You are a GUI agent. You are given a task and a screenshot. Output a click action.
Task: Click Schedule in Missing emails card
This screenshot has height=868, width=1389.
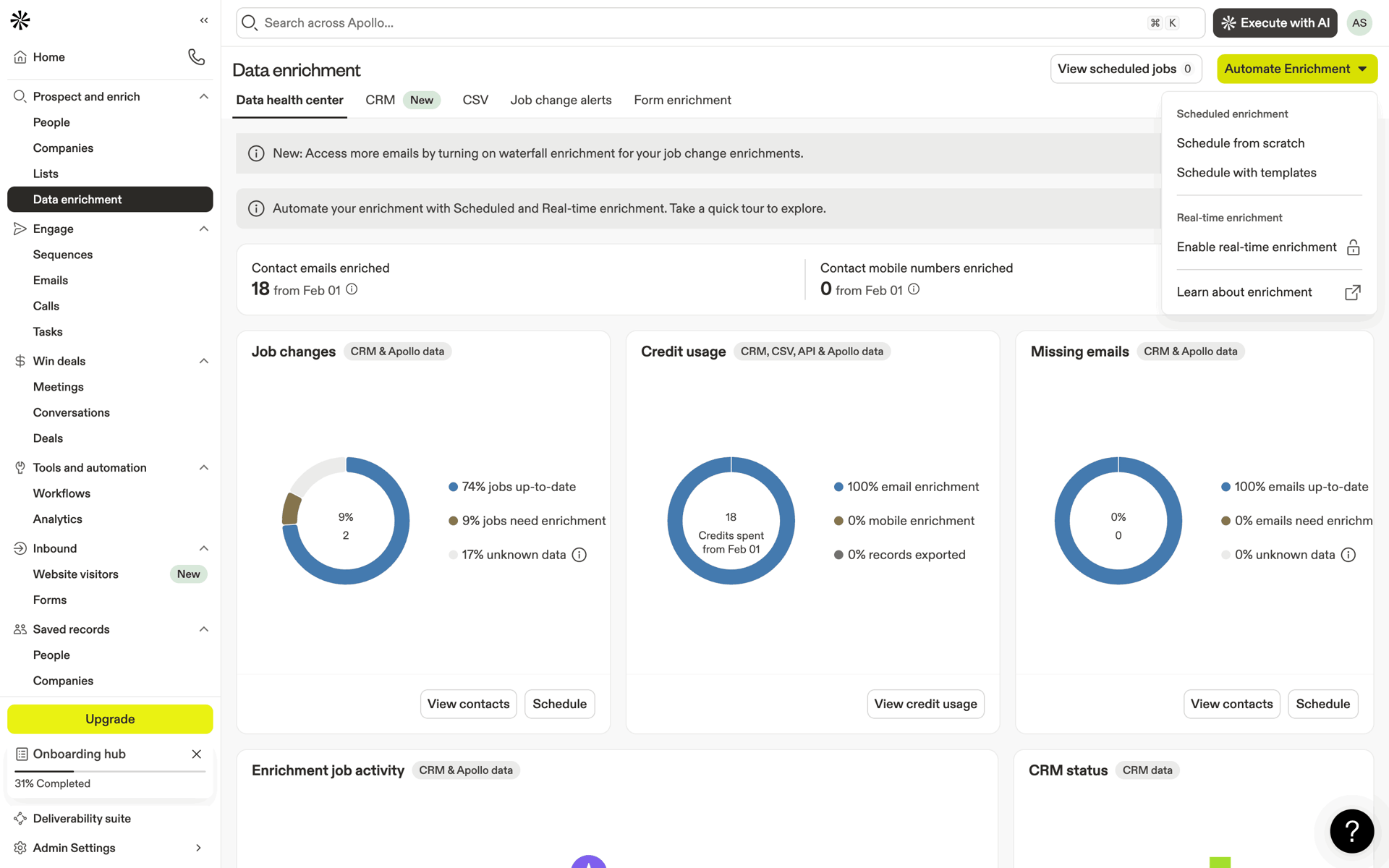pos(1322,704)
